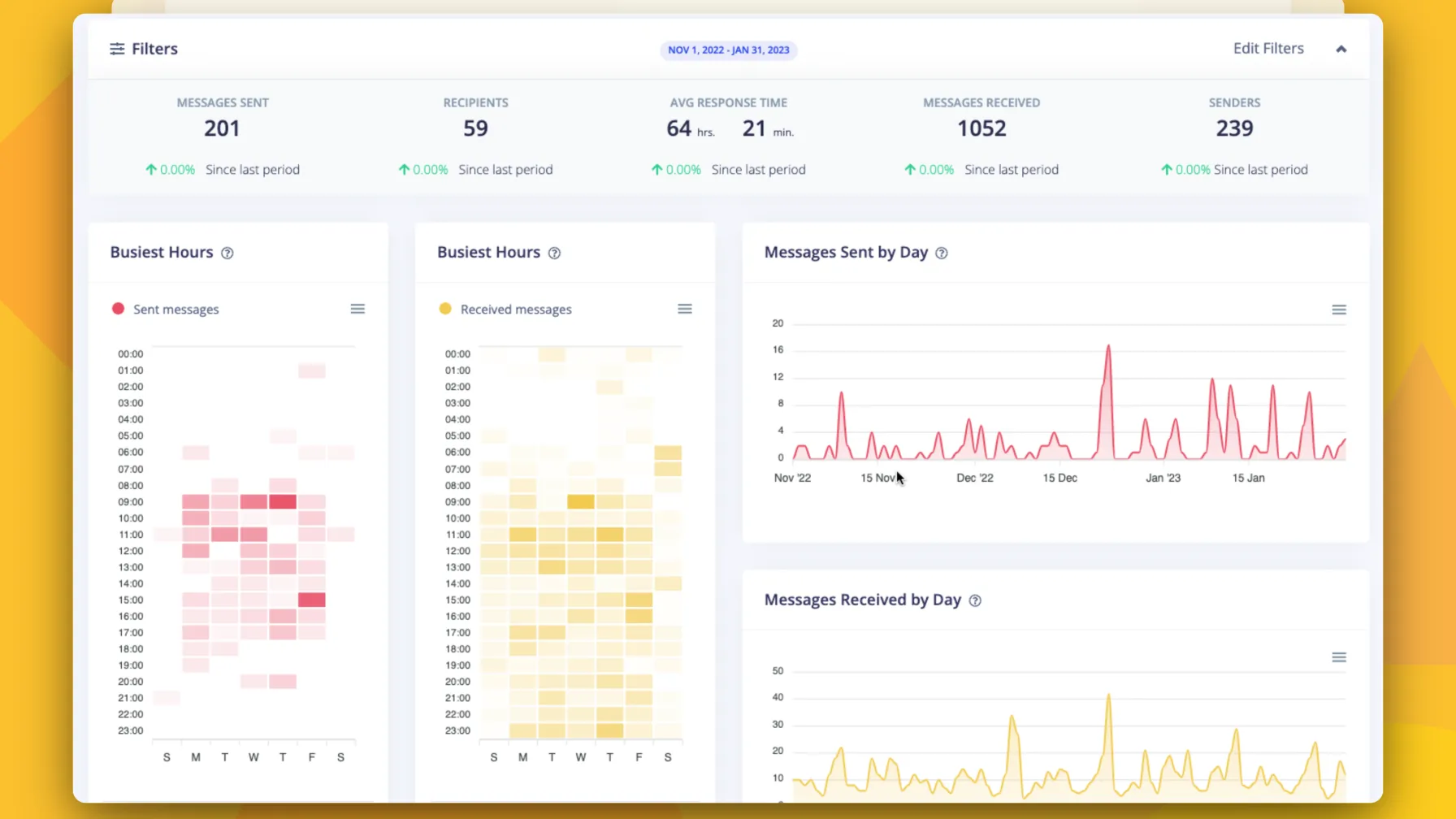1456x819 pixels.
Task: Select the Wednesday 09:00 received heatmap cell
Action: [581, 501]
